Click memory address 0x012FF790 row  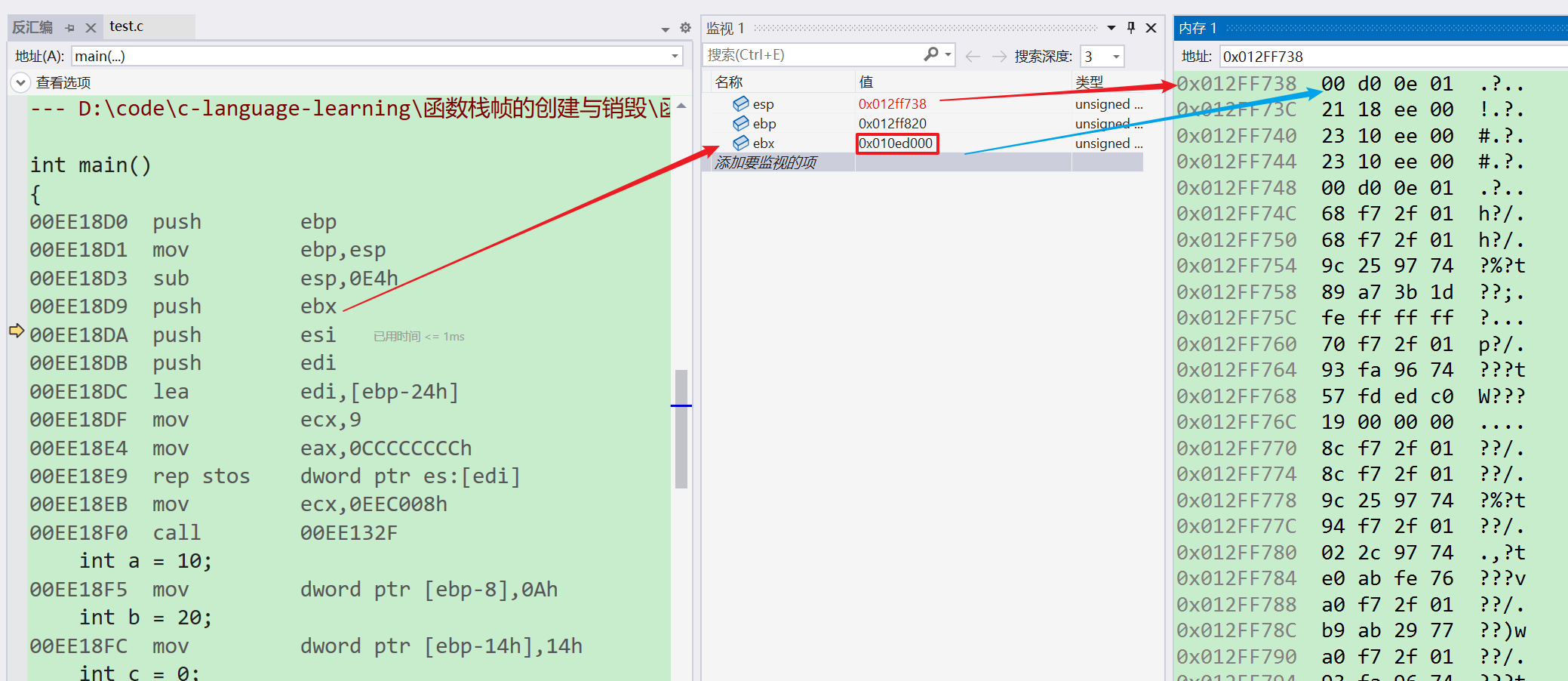click(x=1236, y=656)
